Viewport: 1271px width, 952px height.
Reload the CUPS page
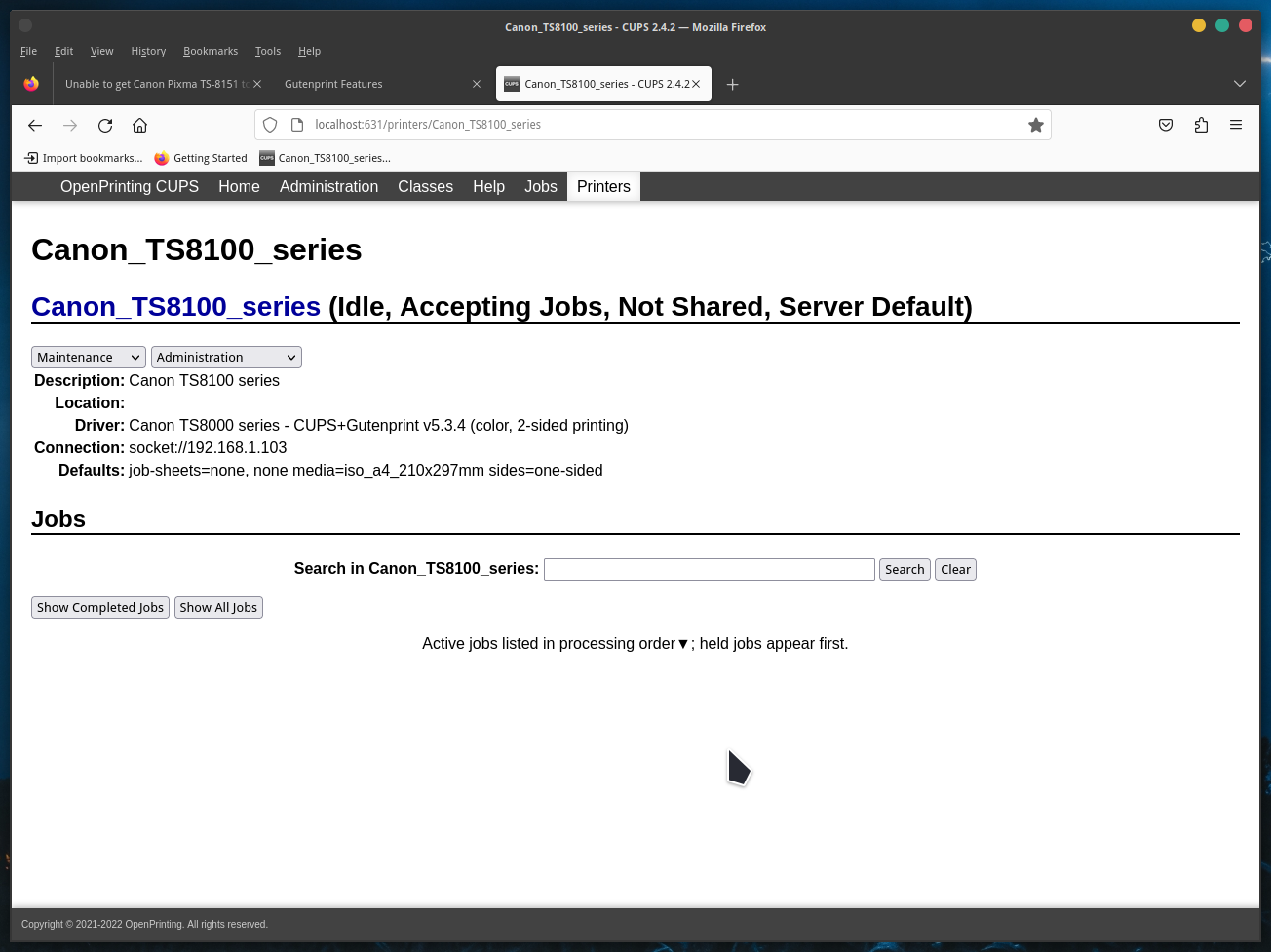105,125
